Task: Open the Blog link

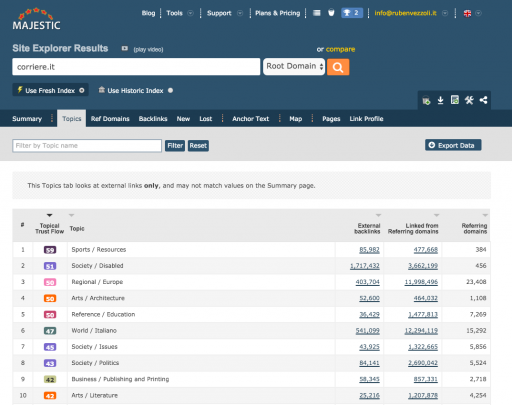Action: coord(148,13)
